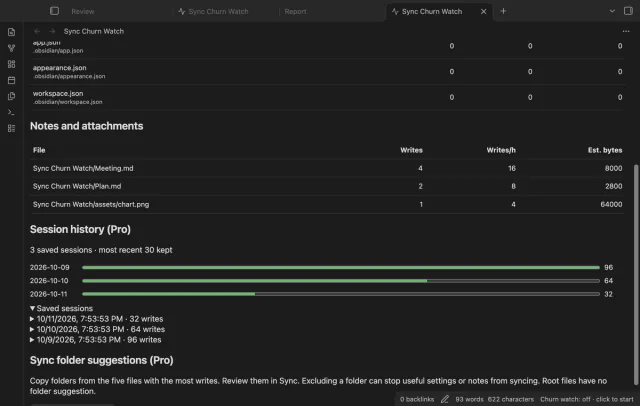Toggle the right sidebar panel icon
640x406 pixels.
point(628,11)
